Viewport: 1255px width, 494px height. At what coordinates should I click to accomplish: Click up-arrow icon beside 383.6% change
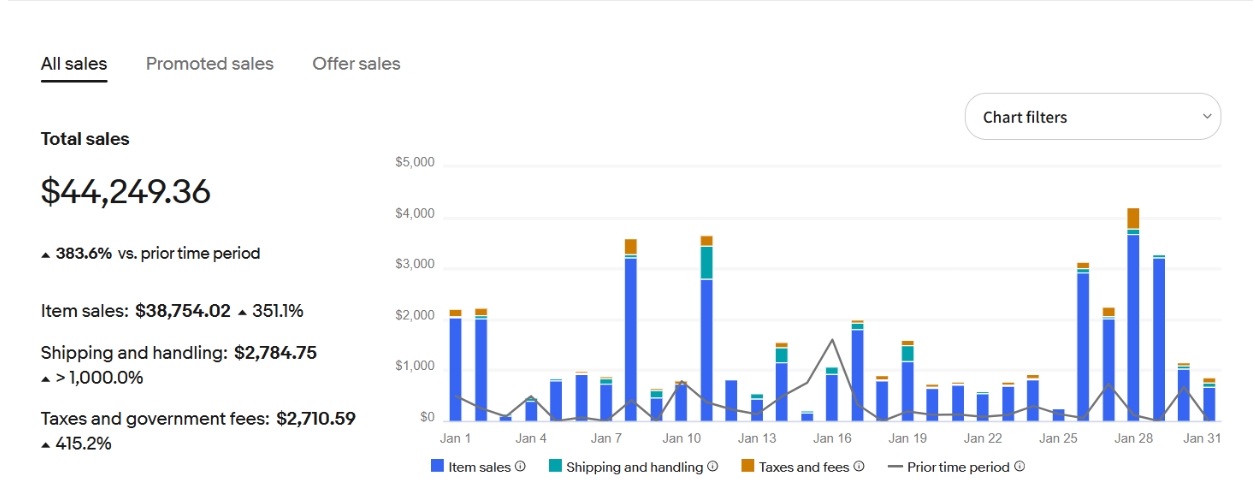pyautogui.click(x=46, y=255)
